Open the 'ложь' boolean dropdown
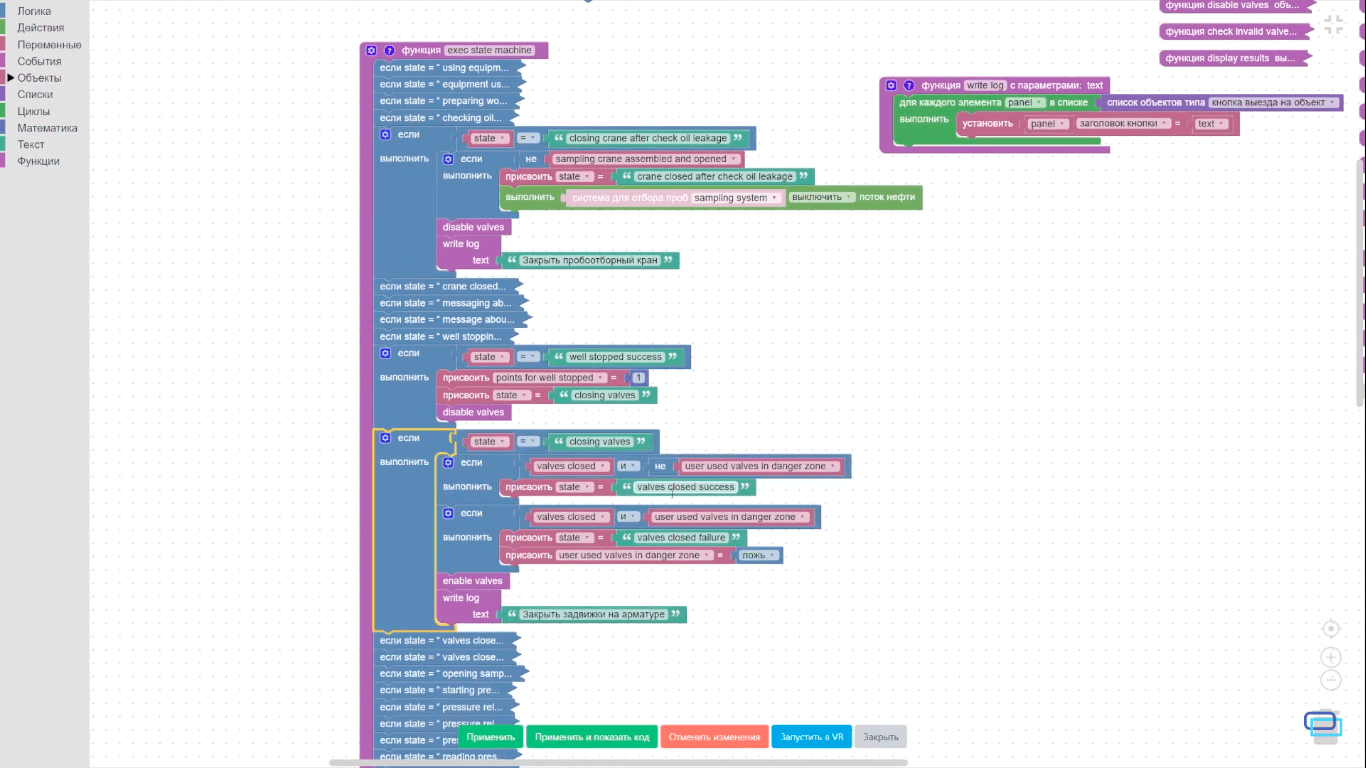This screenshot has height=768, width=1366. (759, 555)
